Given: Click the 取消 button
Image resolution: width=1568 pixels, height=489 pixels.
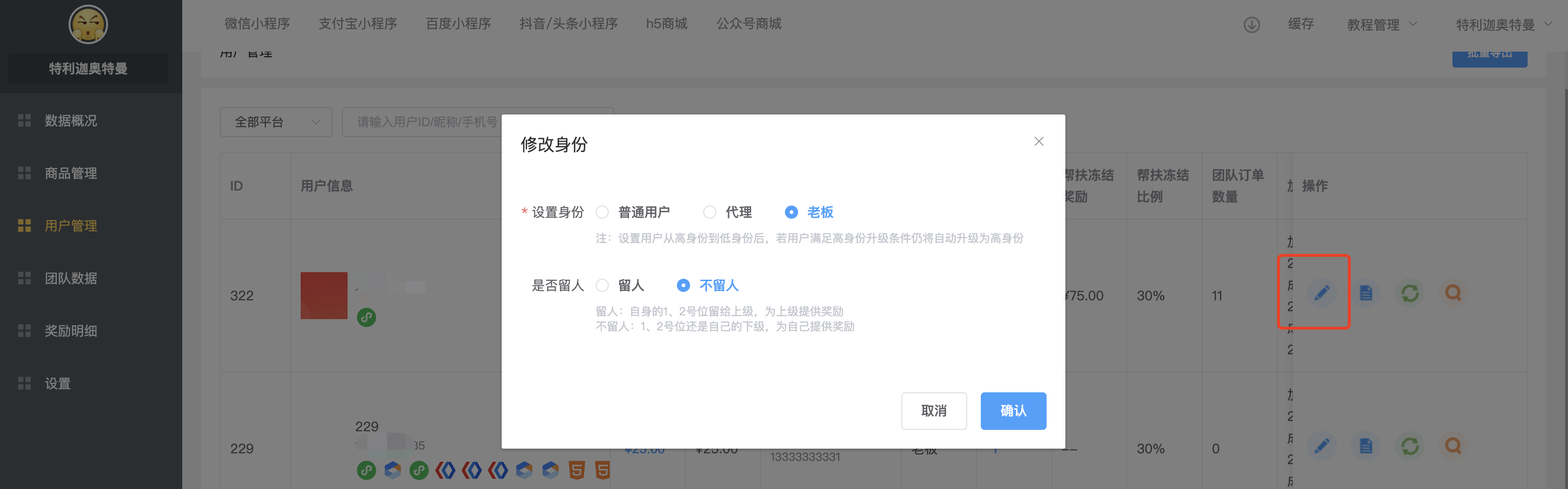Looking at the screenshot, I should [933, 411].
